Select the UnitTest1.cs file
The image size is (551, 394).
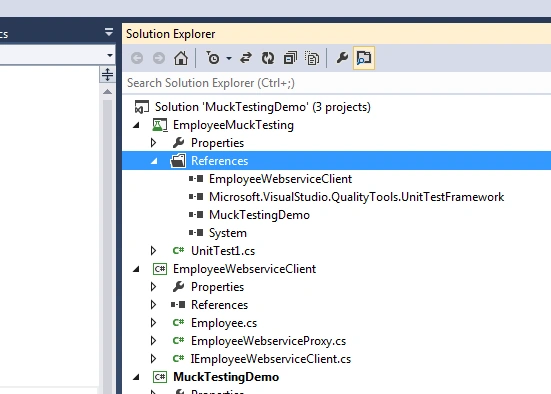pyautogui.click(x=223, y=251)
